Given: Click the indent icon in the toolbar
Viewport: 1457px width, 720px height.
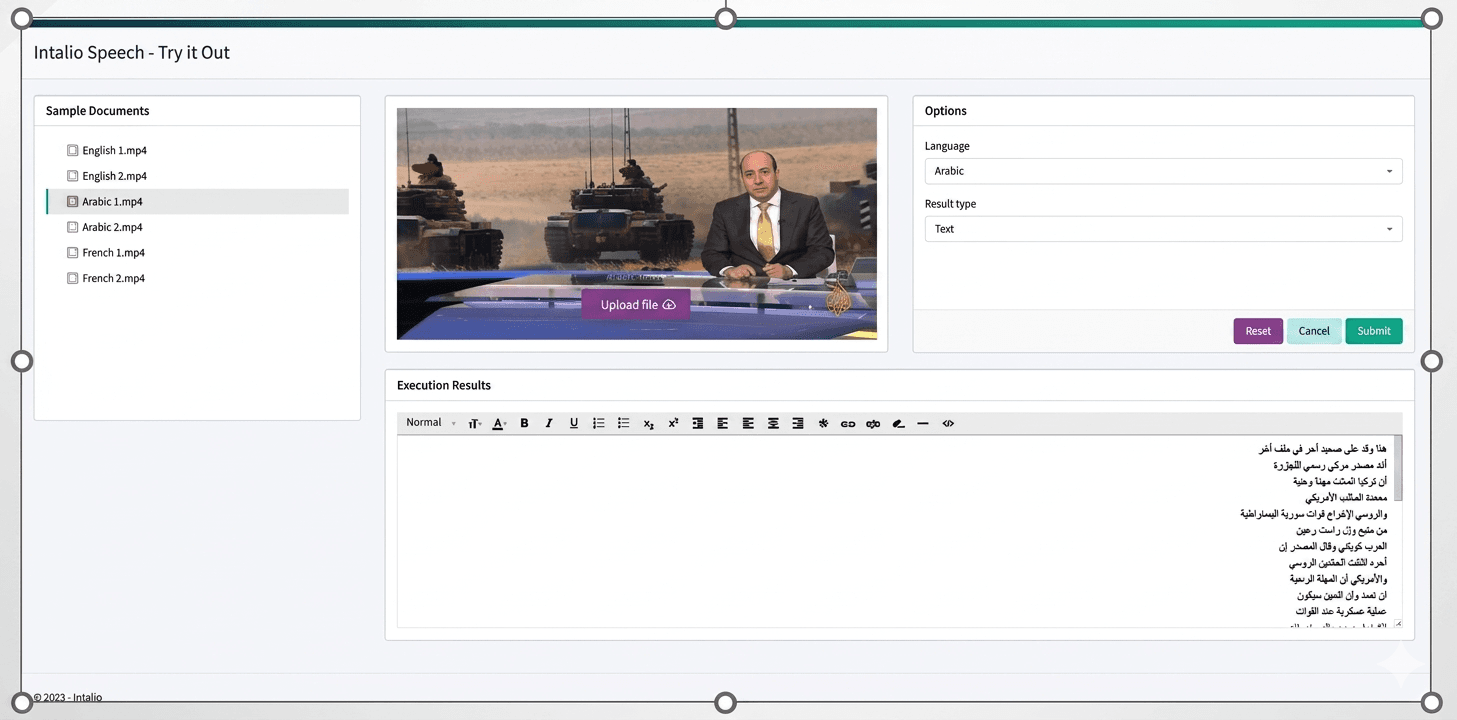Looking at the screenshot, I should tap(698, 423).
